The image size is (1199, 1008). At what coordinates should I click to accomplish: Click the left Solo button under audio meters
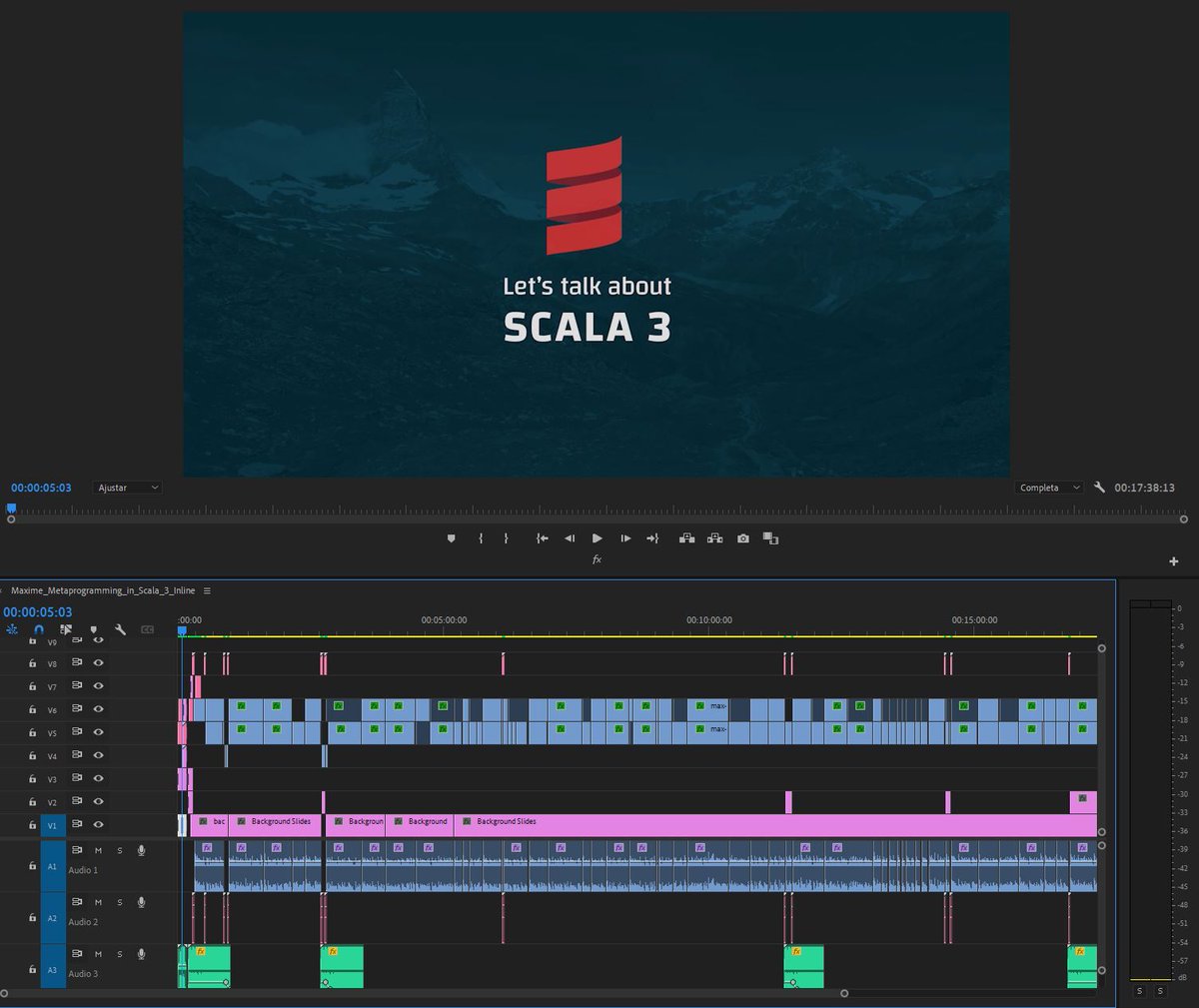(x=1140, y=991)
